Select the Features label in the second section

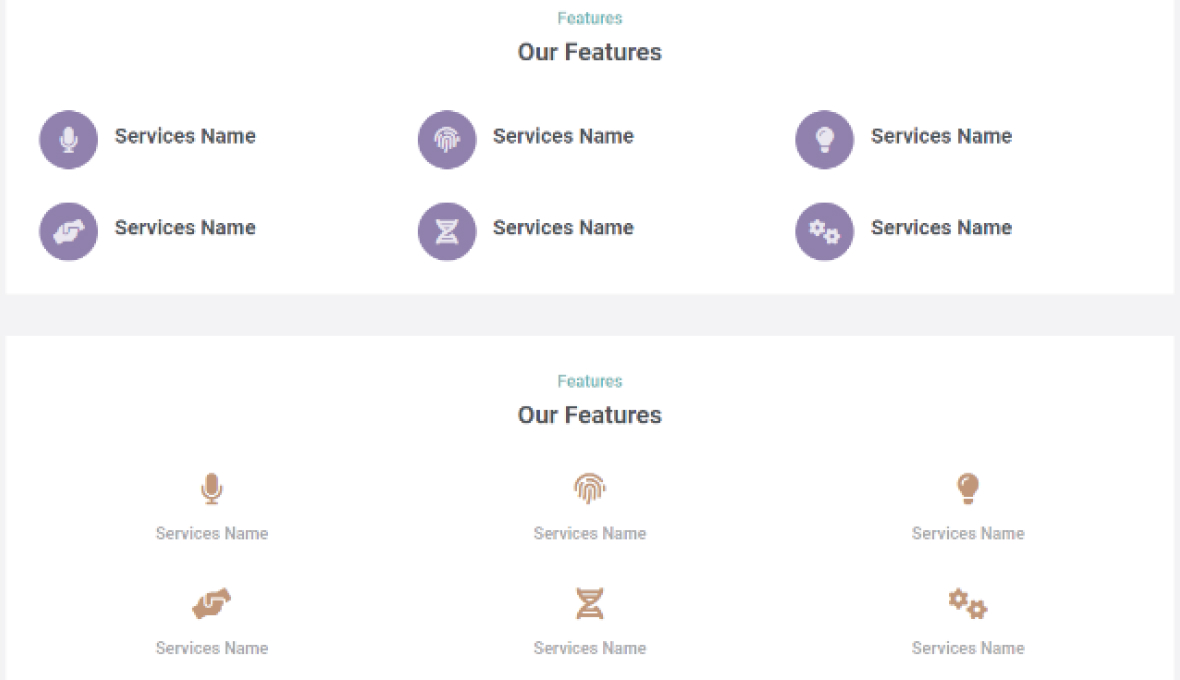point(589,381)
